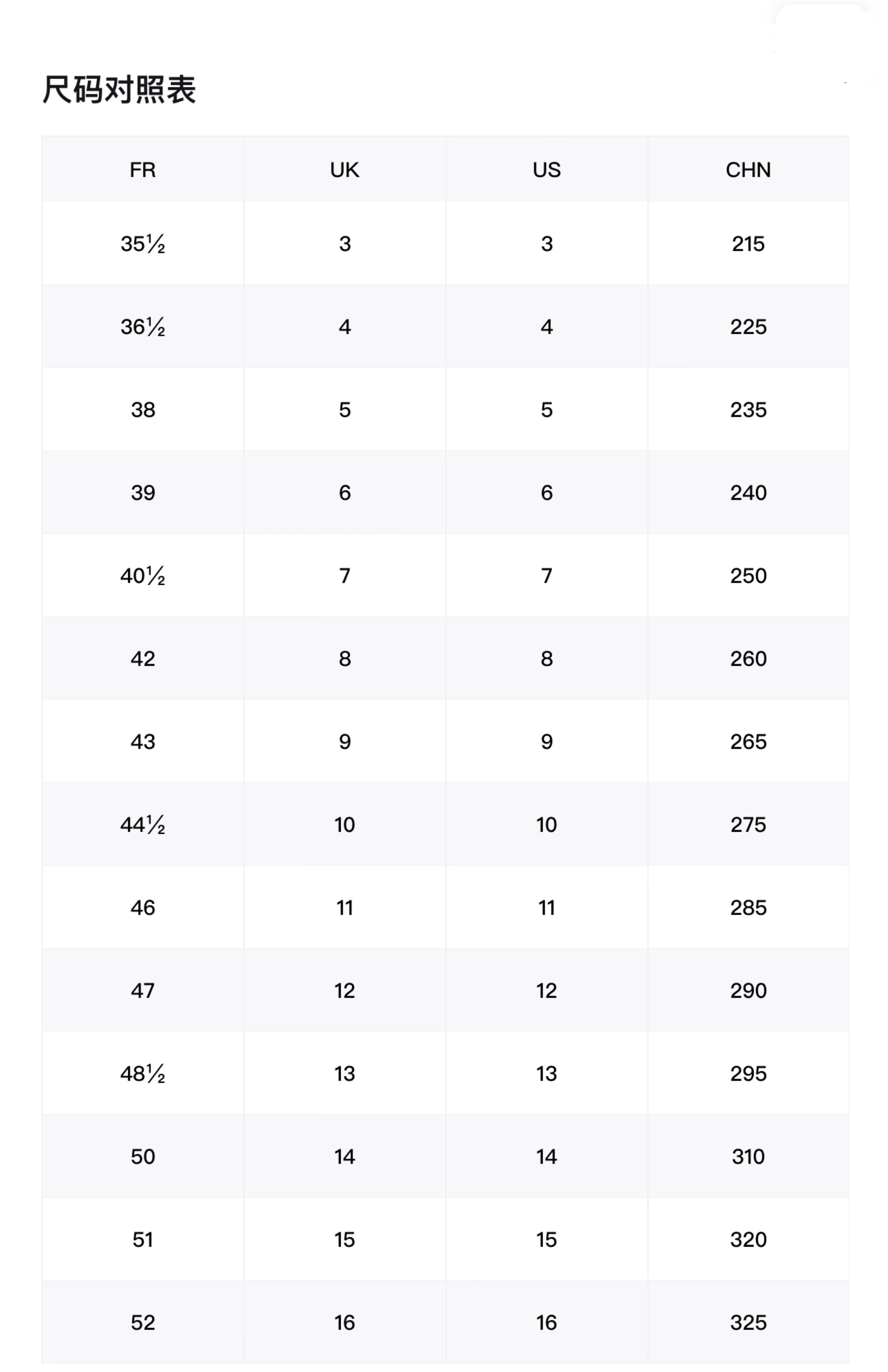The width and height of the screenshot is (888, 1372).
Task: Click the CHN size 215 cell
Action: tap(748, 244)
